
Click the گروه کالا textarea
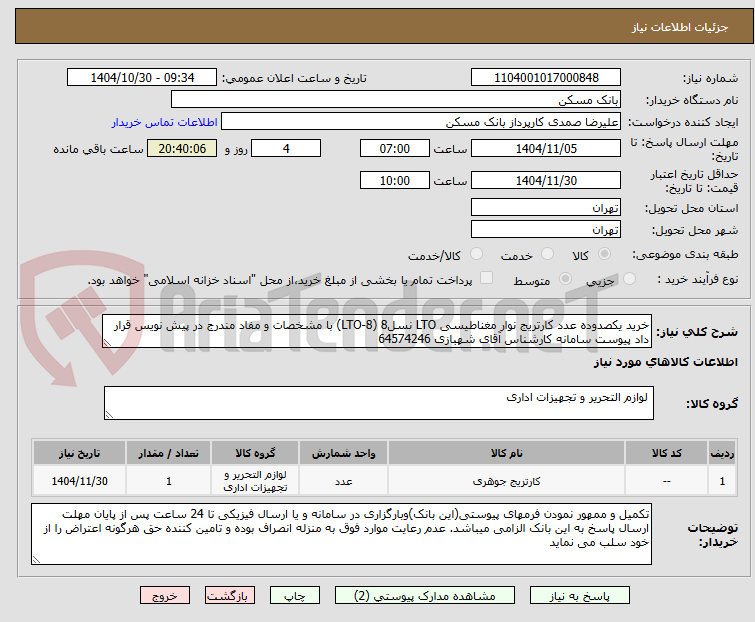tap(379, 403)
